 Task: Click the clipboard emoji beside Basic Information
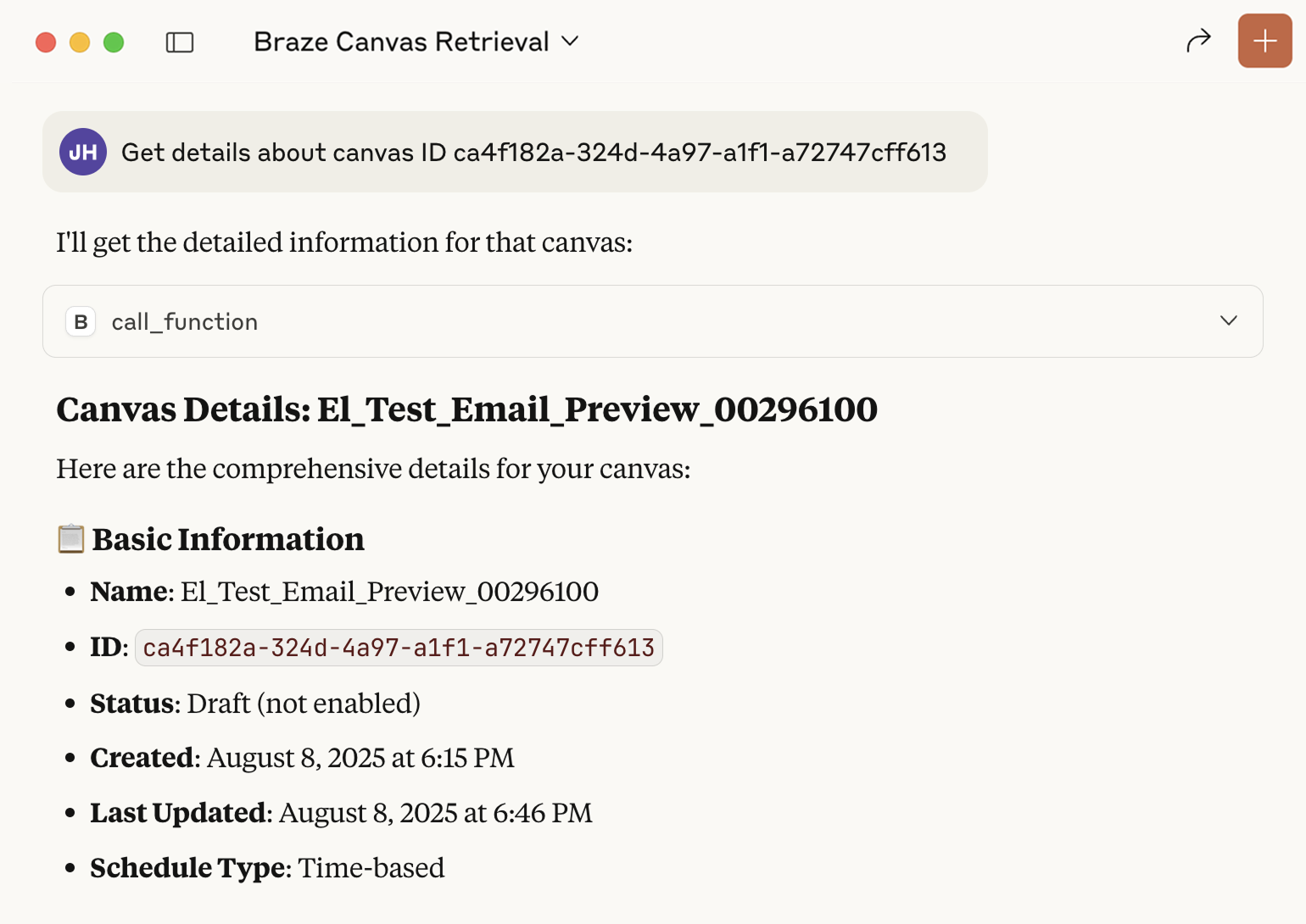pyautogui.click(x=71, y=537)
